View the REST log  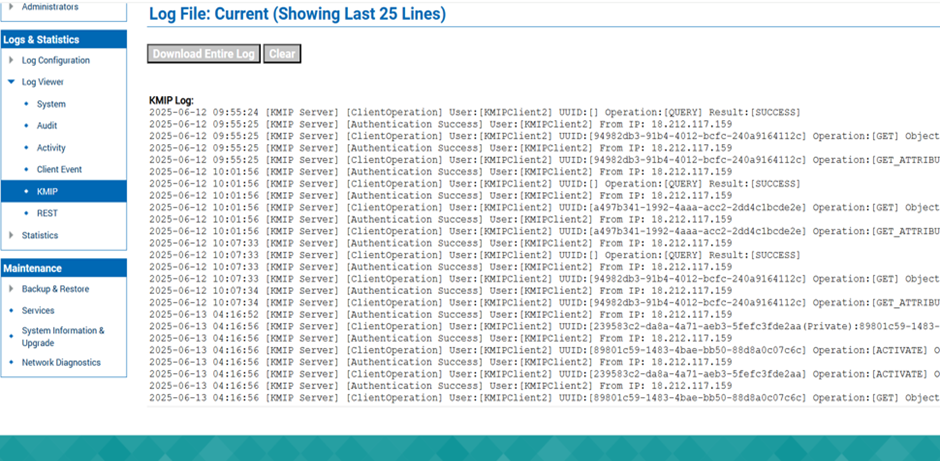pos(47,213)
